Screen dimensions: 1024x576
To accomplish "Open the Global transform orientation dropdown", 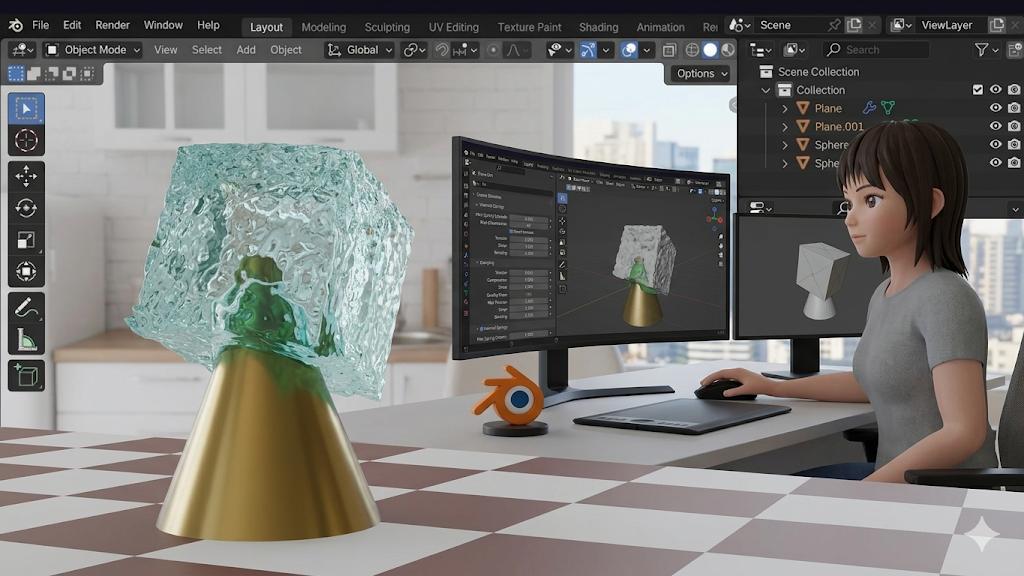I will [x=360, y=50].
